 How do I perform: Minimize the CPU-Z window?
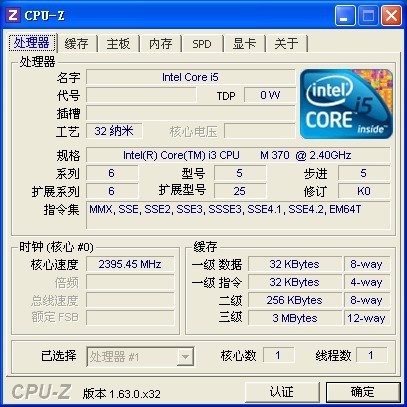[345, 16]
